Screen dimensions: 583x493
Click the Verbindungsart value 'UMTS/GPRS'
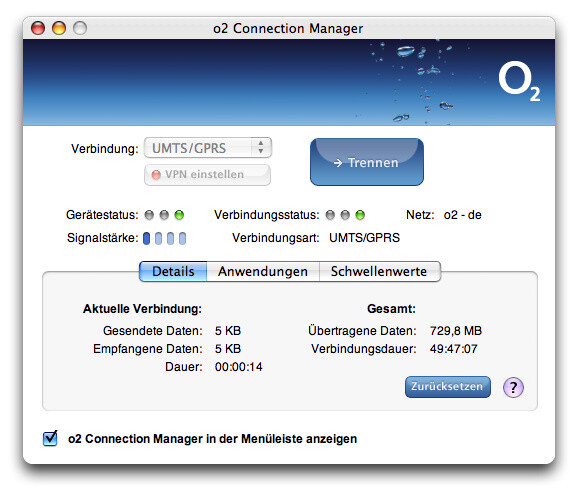(x=364, y=238)
